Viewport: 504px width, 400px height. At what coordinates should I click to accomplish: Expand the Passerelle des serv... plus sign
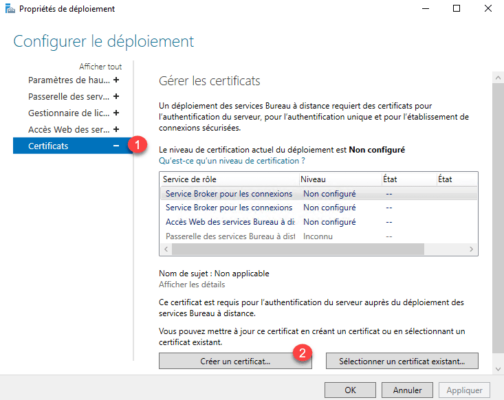click(116, 96)
